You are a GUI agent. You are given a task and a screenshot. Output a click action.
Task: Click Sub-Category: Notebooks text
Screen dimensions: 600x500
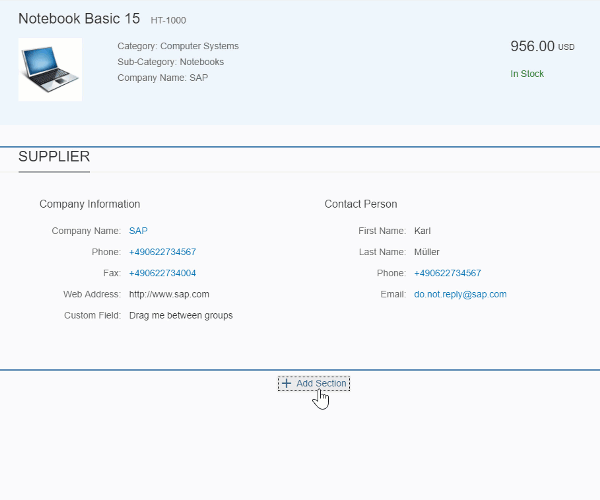click(x=171, y=62)
